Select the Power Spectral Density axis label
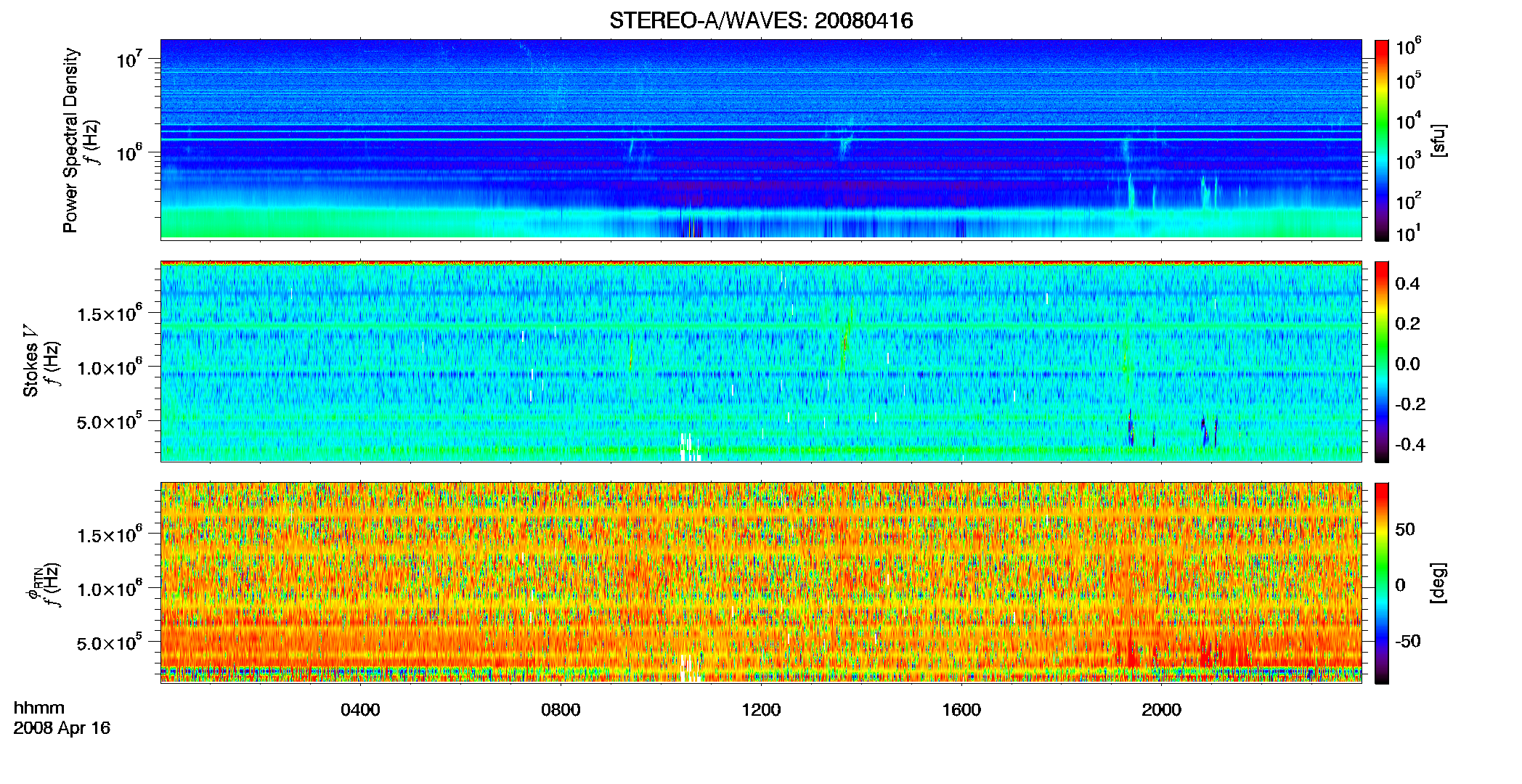1522x784 pixels. point(70,140)
